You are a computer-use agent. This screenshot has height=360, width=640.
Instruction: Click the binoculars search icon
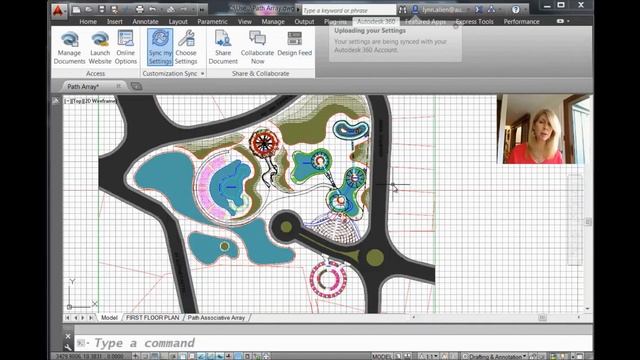click(402, 9)
